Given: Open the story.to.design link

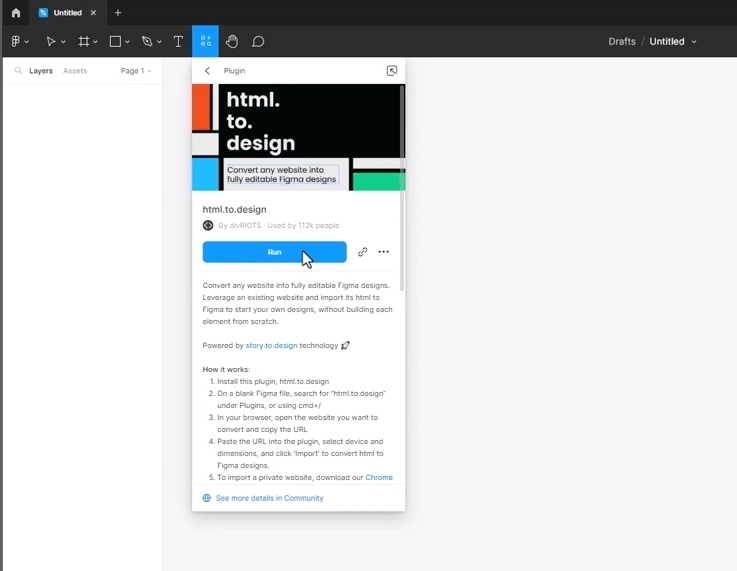Looking at the screenshot, I should (271, 345).
